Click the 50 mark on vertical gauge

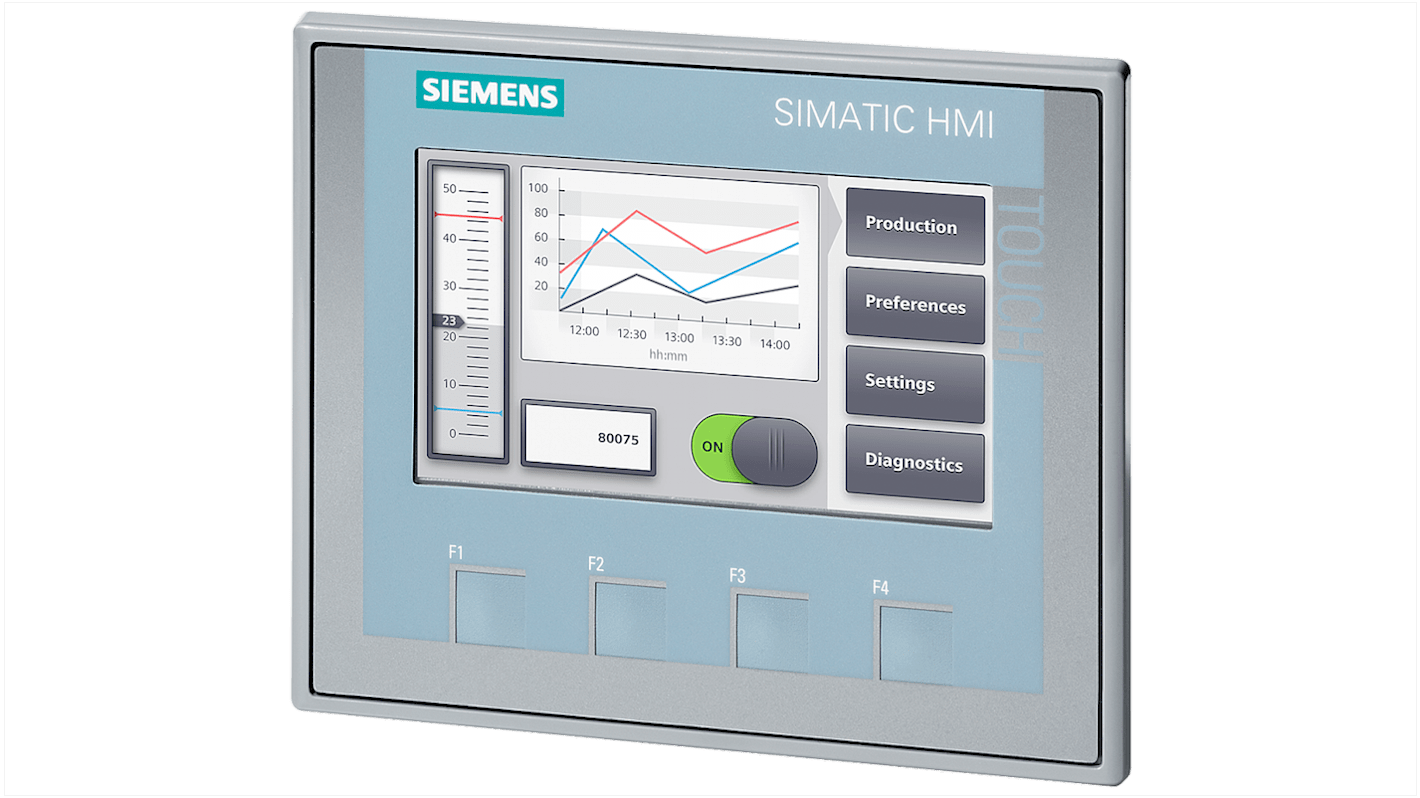click(x=449, y=189)
